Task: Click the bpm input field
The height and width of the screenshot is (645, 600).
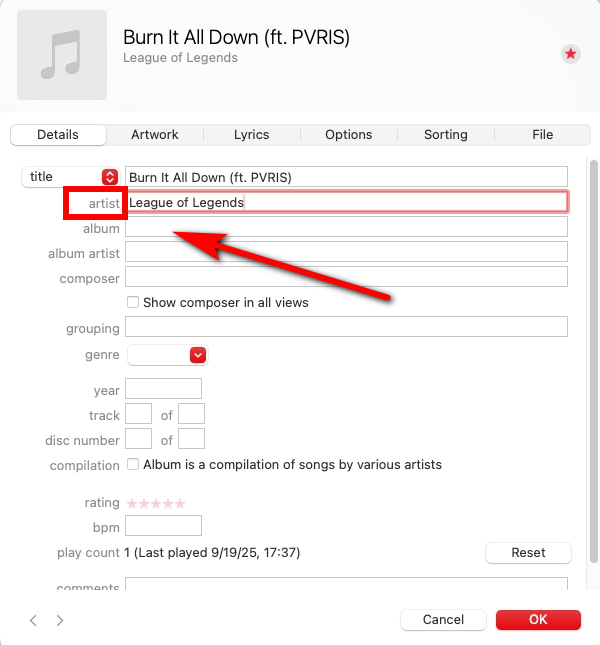Action: [163, 526]
